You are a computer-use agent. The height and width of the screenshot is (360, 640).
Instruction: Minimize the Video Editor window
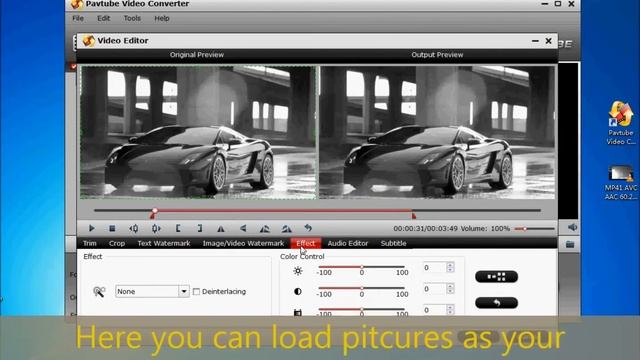click(535, 41)
